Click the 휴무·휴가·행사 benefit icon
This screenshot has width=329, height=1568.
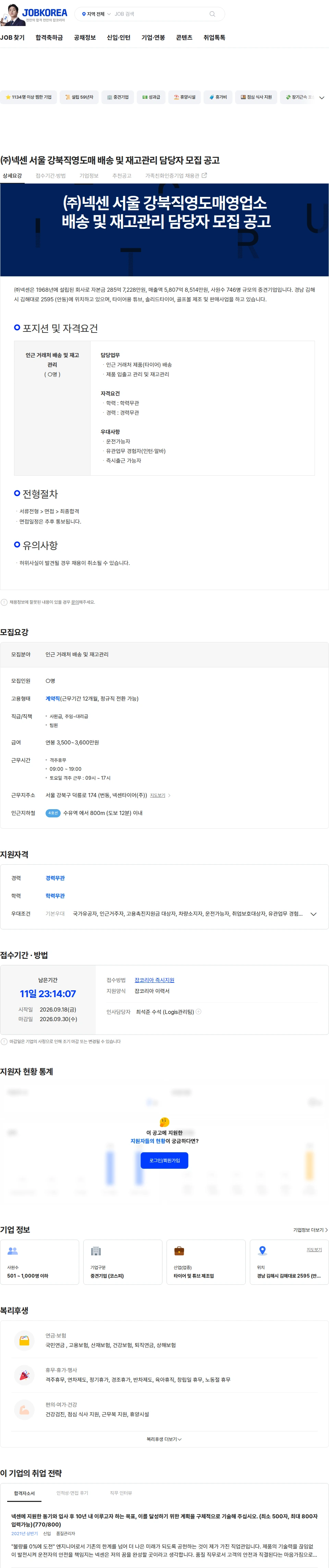click(x=24, y=1375)
